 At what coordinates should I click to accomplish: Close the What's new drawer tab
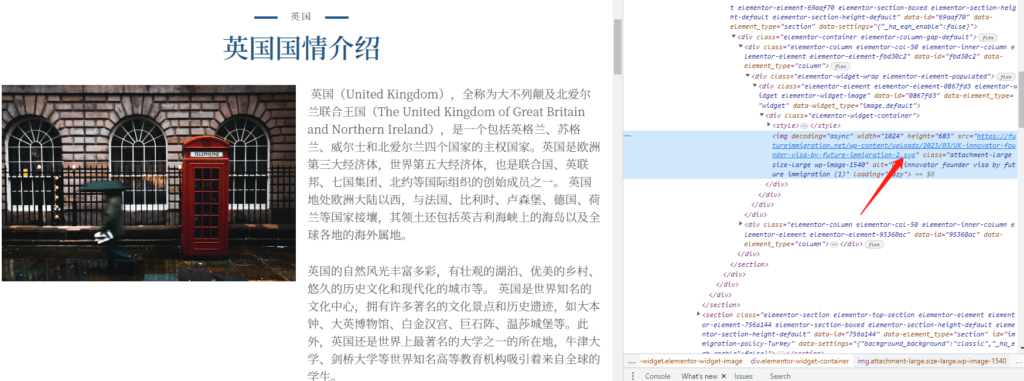point(724,376)
